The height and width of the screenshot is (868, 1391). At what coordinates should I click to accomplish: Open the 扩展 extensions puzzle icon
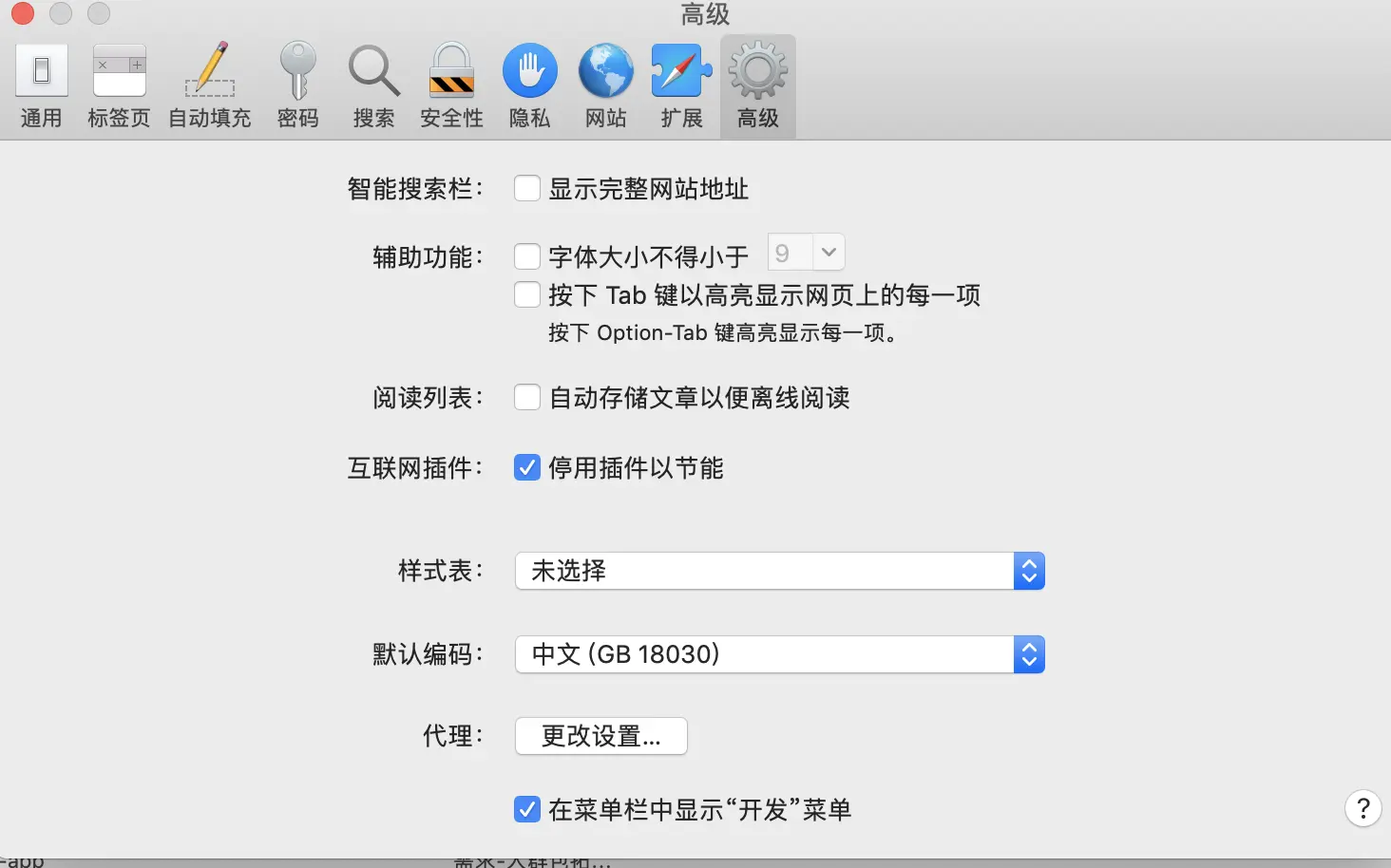pyautogui.click(x=681, y=86)
